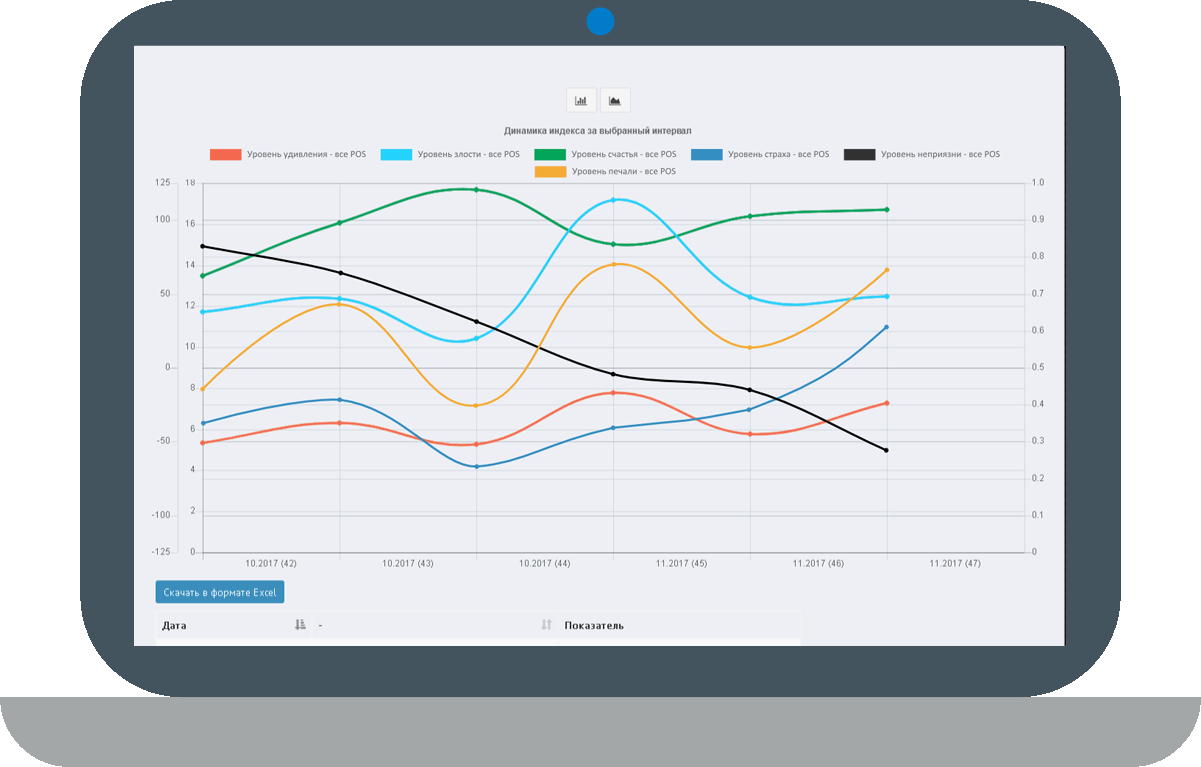Select x-axis label 11.2017 (47)
Viewport: 1201px width, 767px height.
(955, 563)
